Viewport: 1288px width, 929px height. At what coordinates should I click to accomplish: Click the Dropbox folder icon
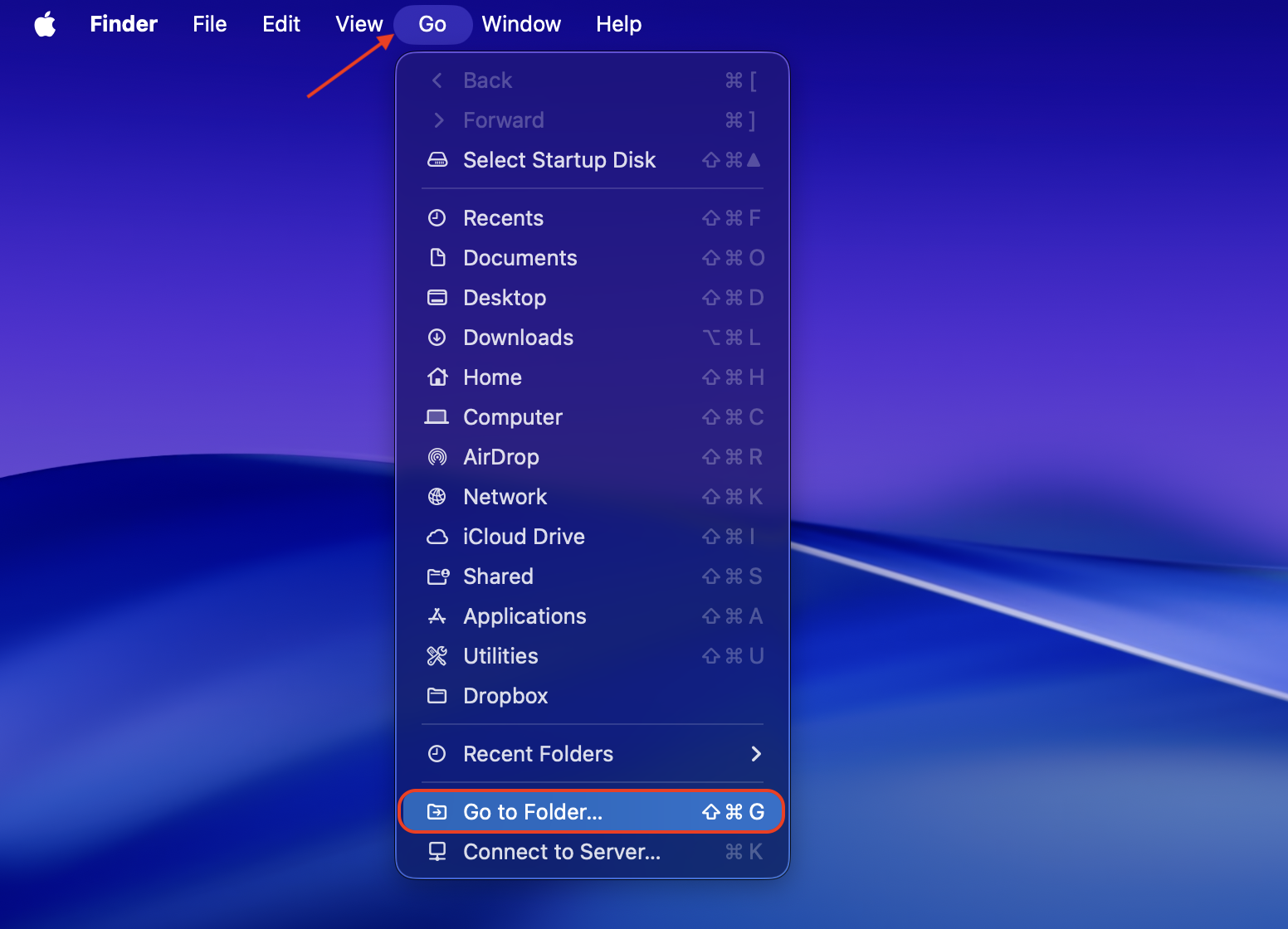coord(437,695)
